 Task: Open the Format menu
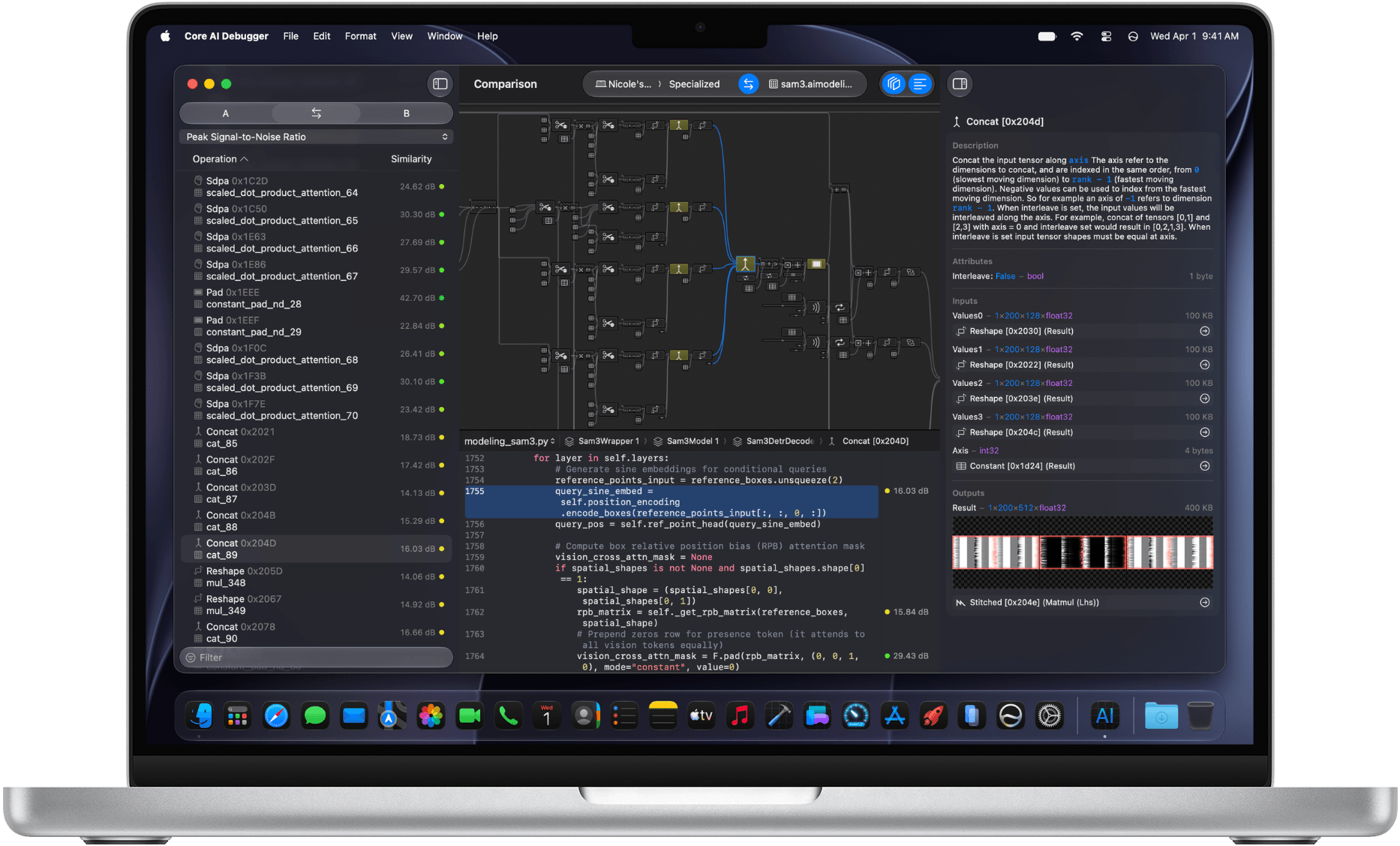(x=361, y=36)
